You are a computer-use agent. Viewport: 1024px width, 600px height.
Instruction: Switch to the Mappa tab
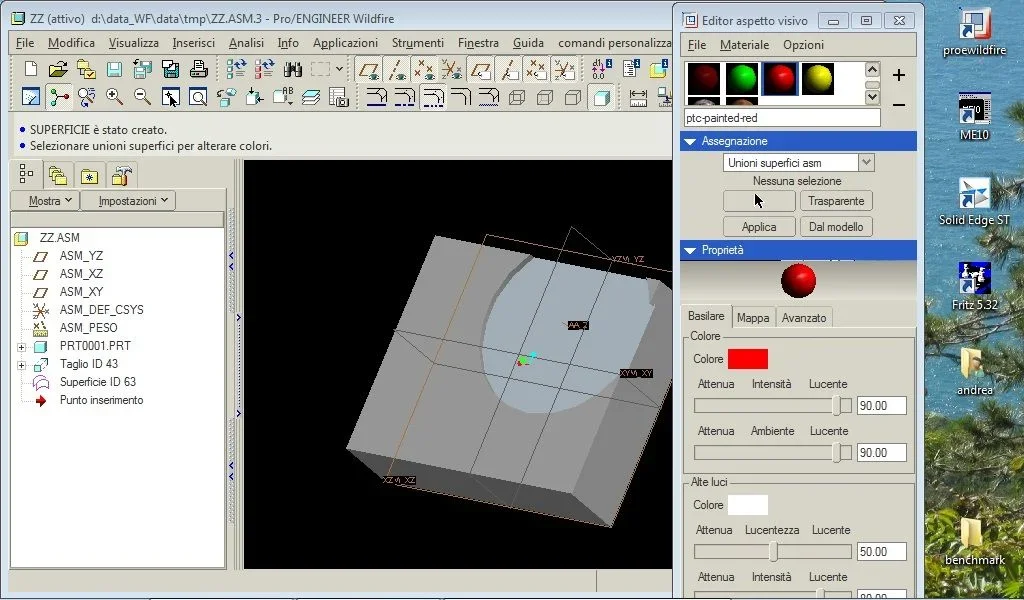753,318
